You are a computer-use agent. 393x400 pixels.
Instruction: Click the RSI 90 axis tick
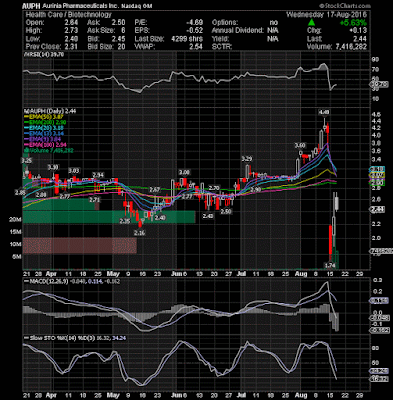(x=375, y=60)
